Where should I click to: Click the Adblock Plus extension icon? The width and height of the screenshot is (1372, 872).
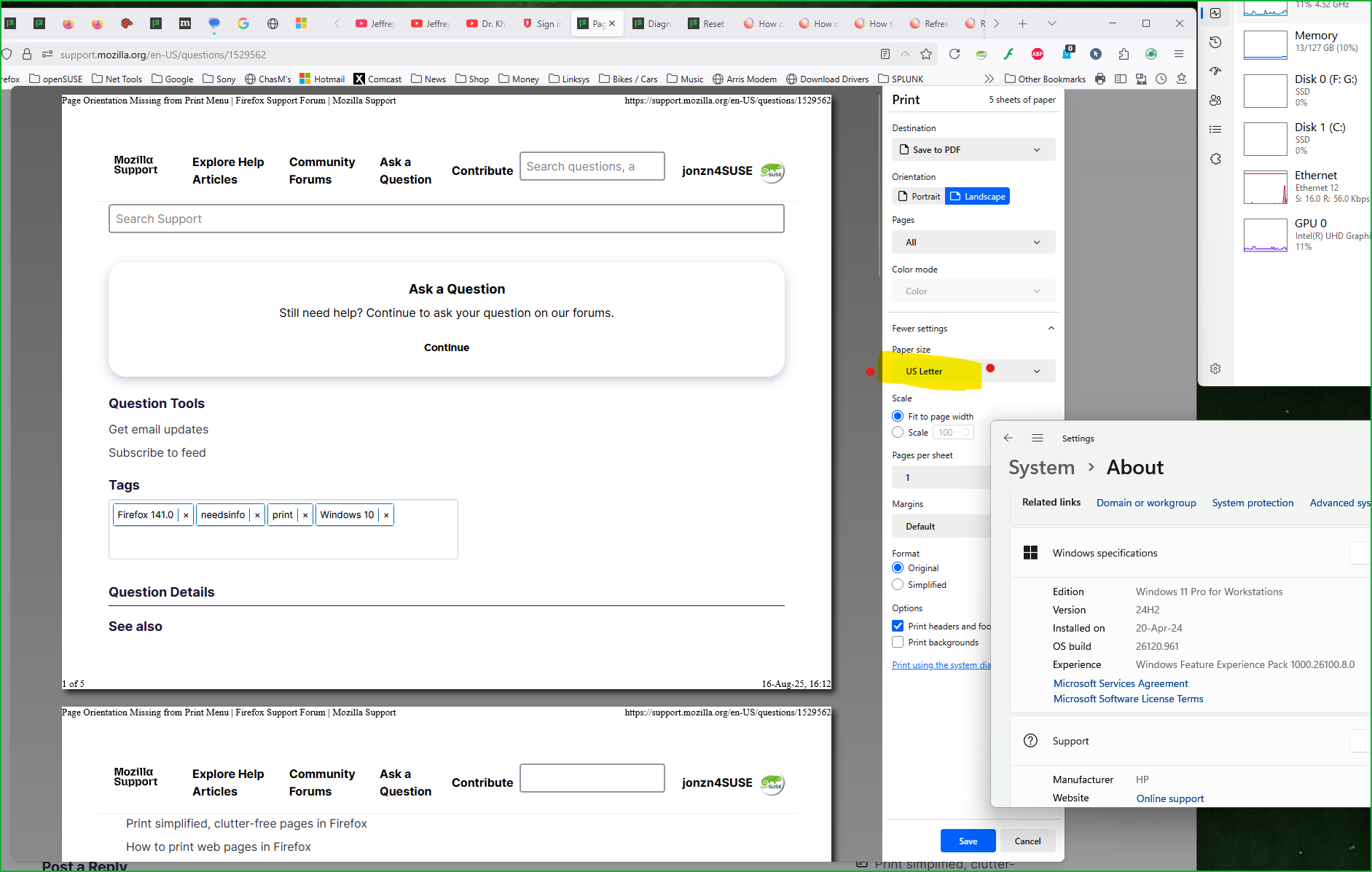[1037, 54]
